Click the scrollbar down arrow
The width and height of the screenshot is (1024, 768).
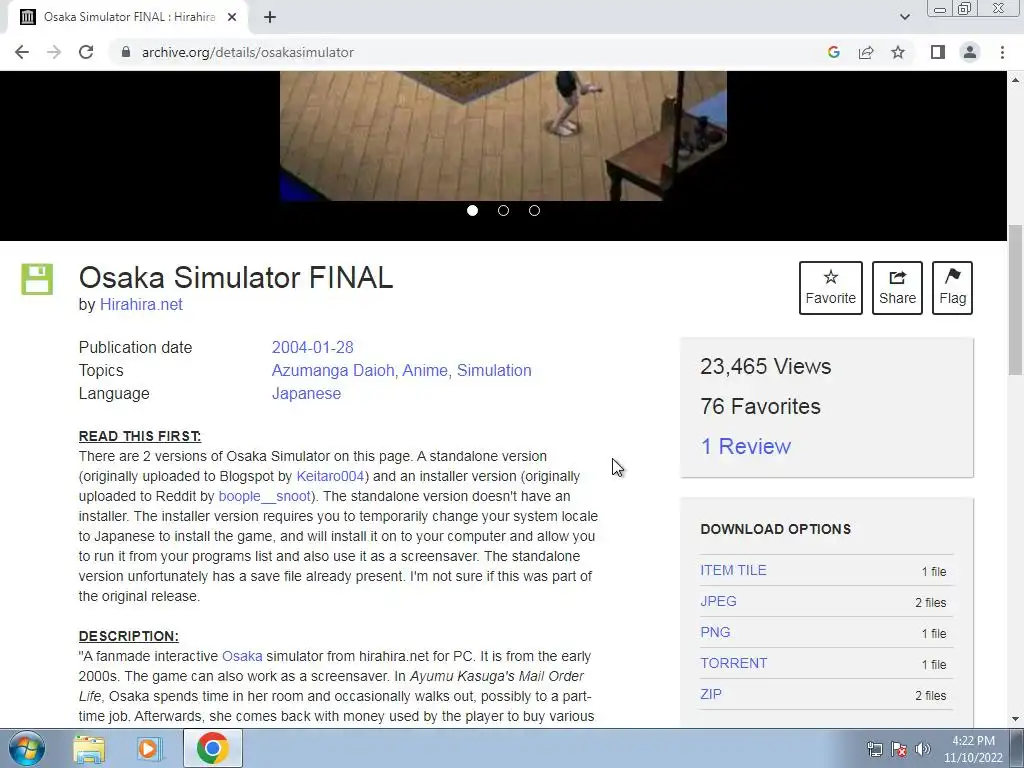point(1016,719)
